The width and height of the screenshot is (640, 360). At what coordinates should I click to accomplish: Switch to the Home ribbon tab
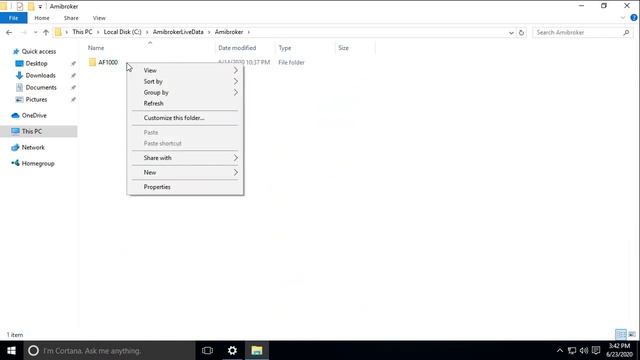[42, 18]
